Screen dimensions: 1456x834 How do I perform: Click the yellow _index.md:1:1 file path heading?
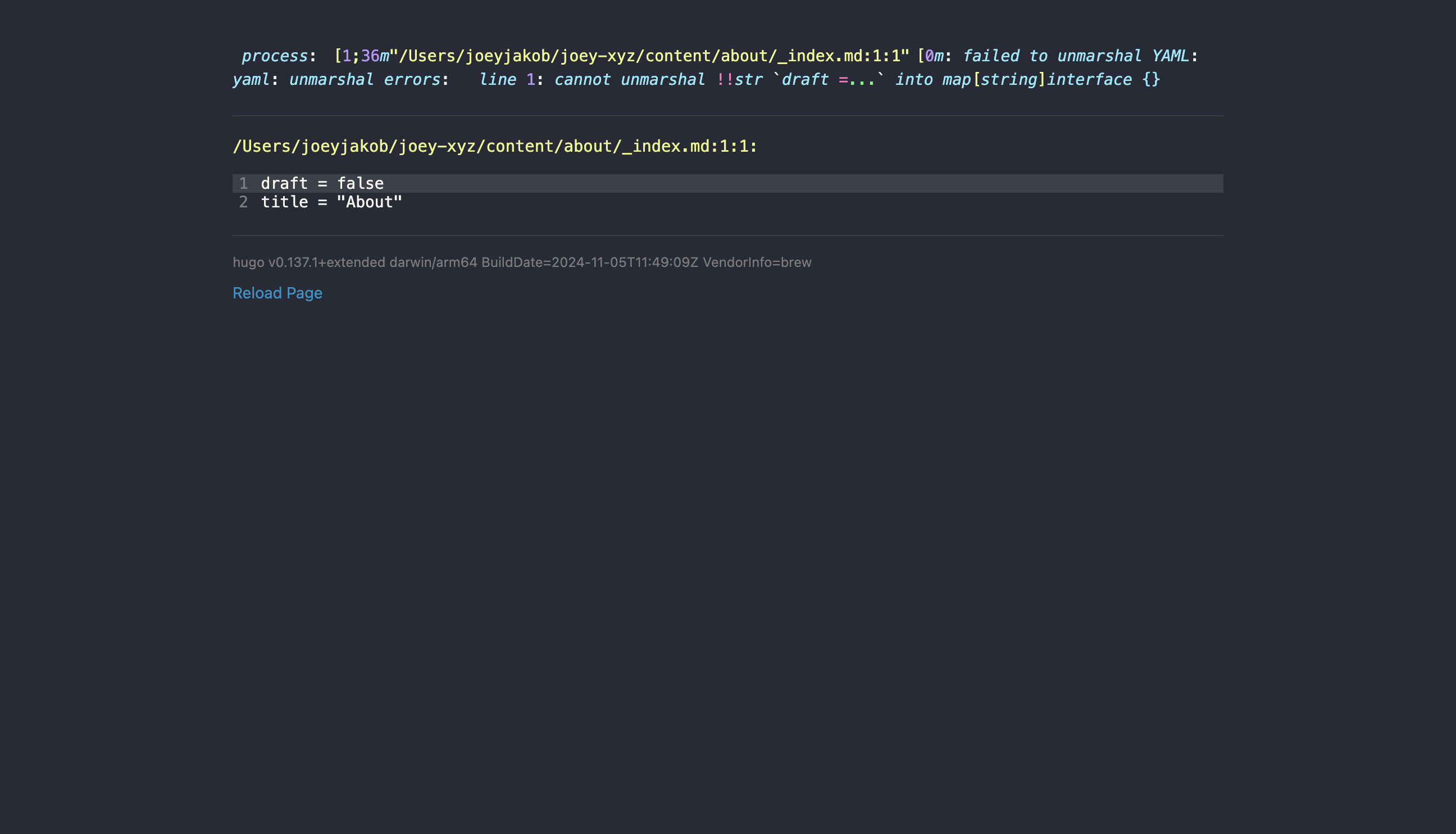click(495, 147)
